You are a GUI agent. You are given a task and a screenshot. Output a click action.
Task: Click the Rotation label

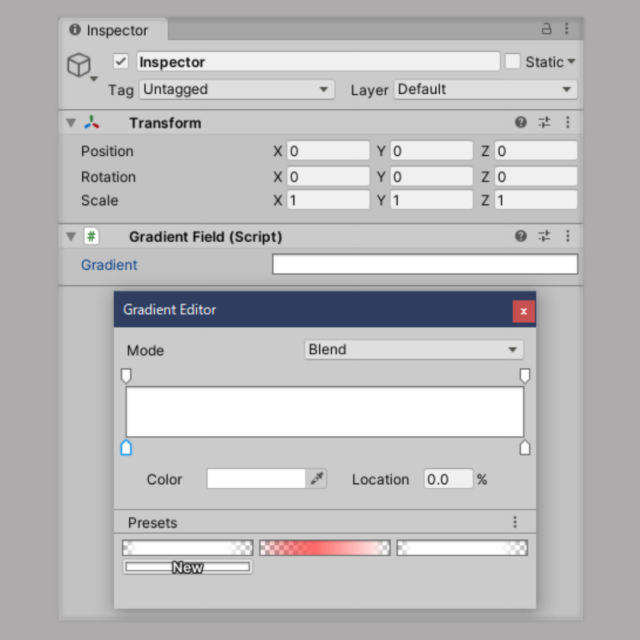coord(108,177)
